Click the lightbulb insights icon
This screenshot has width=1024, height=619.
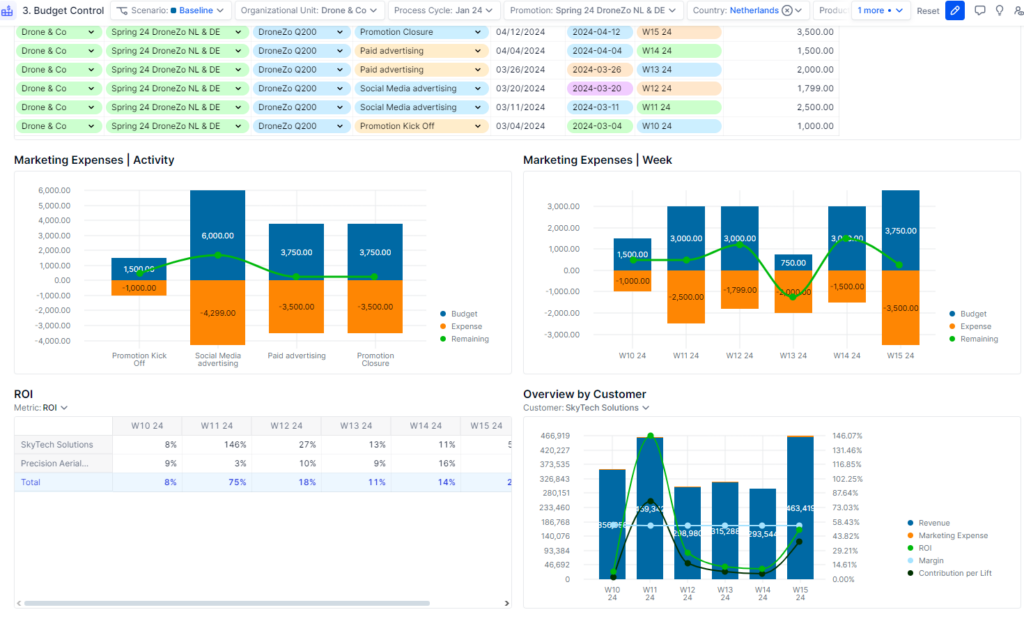[x=1000, y=11]
